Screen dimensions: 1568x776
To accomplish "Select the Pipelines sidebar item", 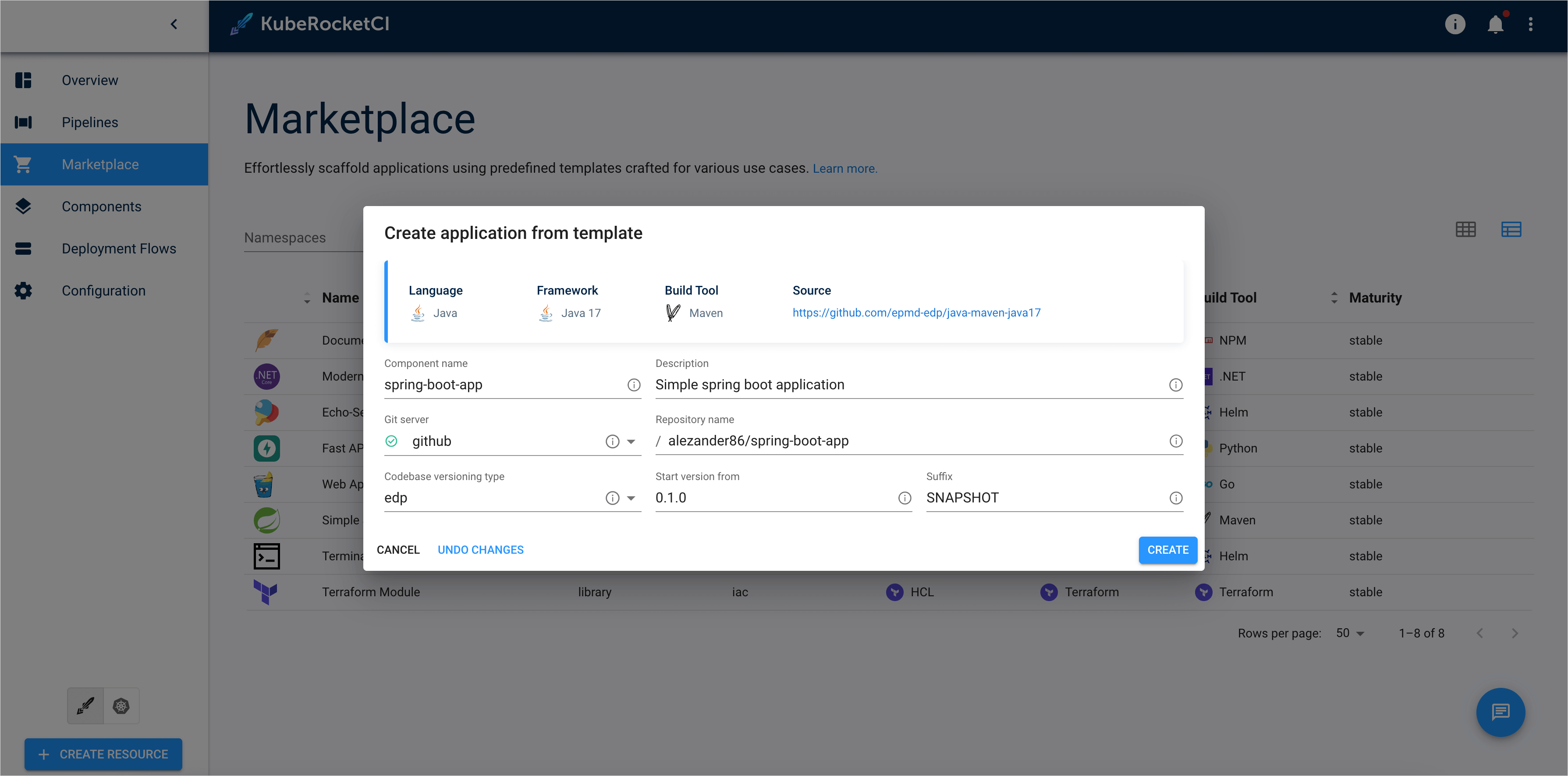I will point(89,122).
